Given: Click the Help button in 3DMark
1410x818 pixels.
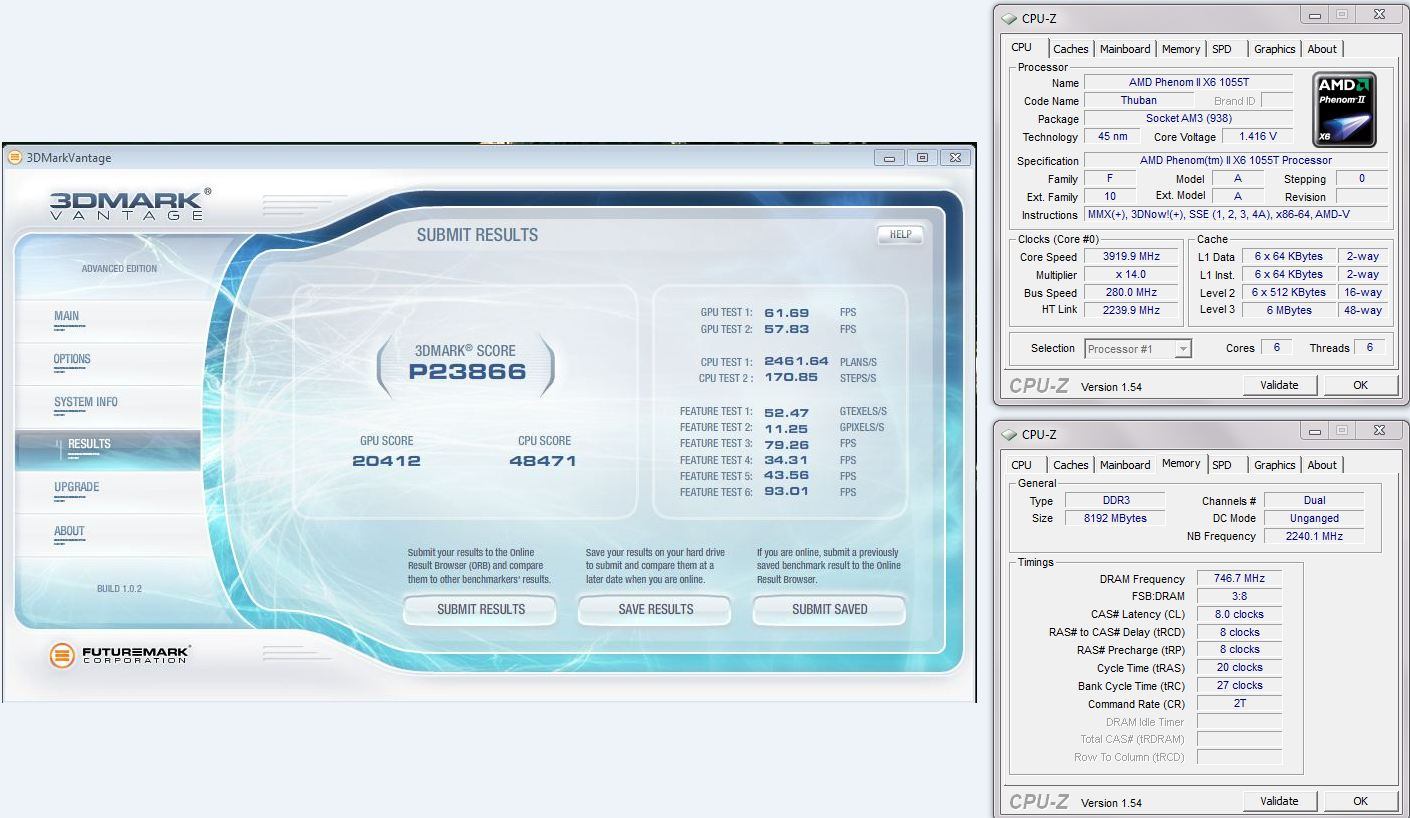Looking at the screenshot, I should (900, 234).
